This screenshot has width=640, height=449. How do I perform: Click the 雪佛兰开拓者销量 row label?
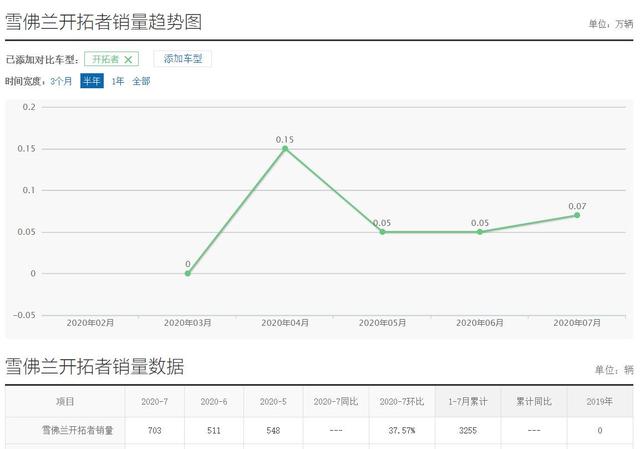pyautogui.click(x=78, y=430)
